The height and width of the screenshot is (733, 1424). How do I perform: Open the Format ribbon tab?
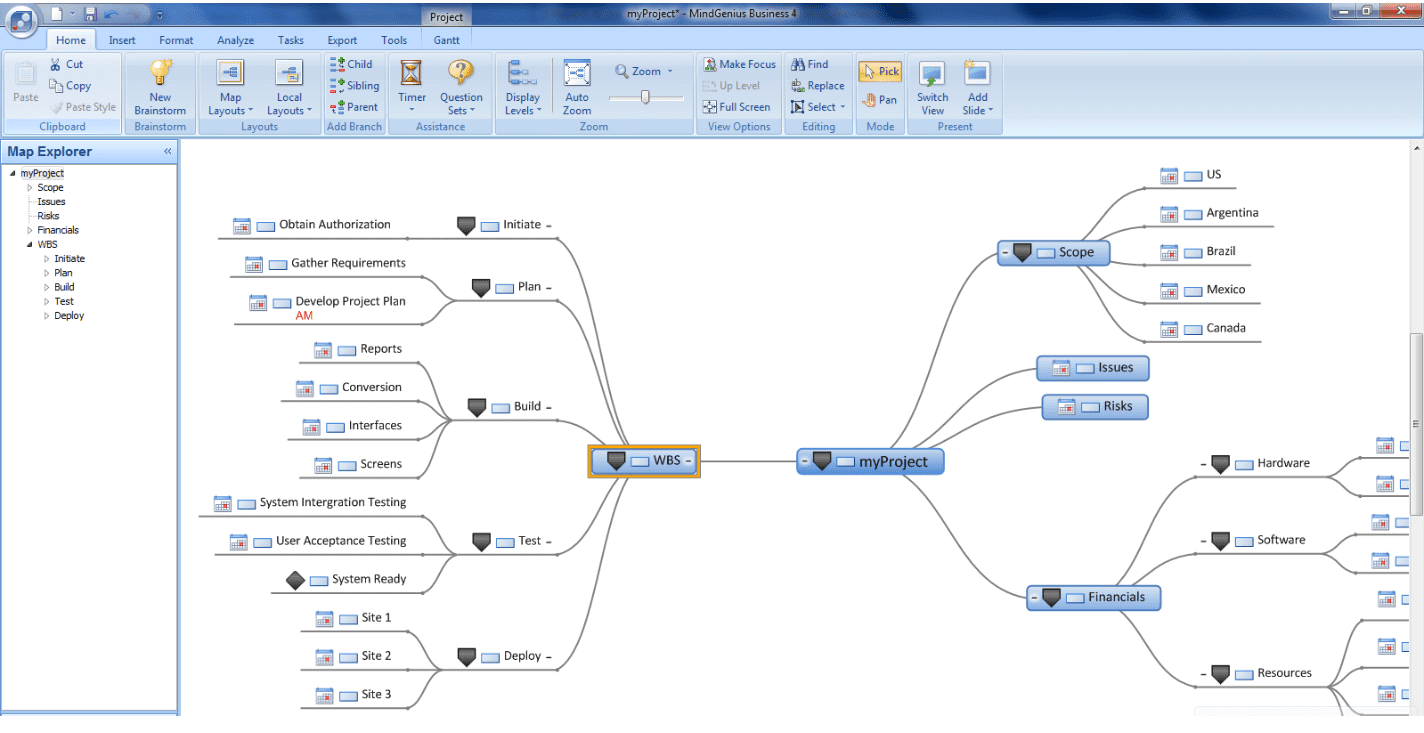coord(176,40)
